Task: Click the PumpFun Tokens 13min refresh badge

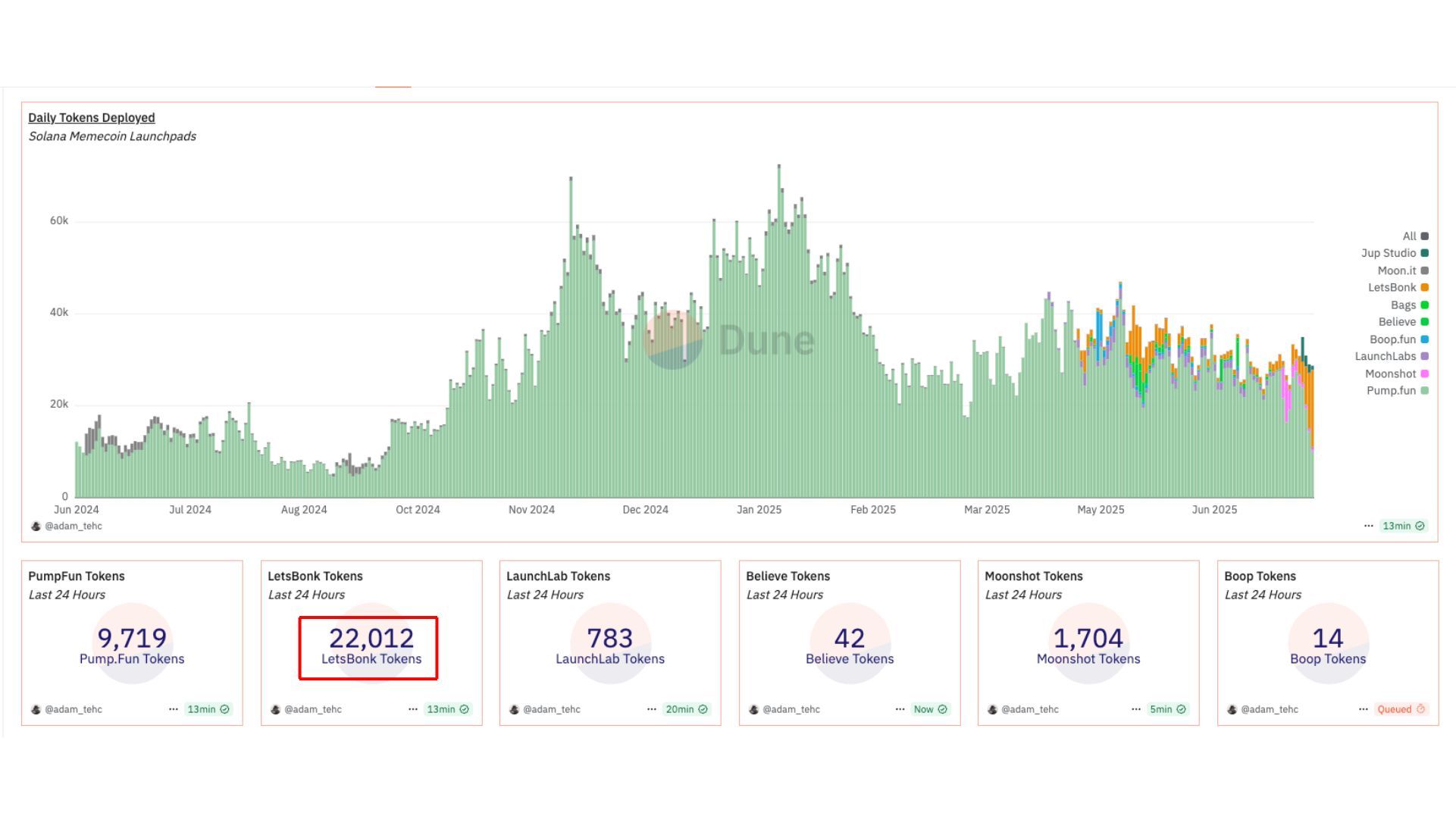Action: 208,709
